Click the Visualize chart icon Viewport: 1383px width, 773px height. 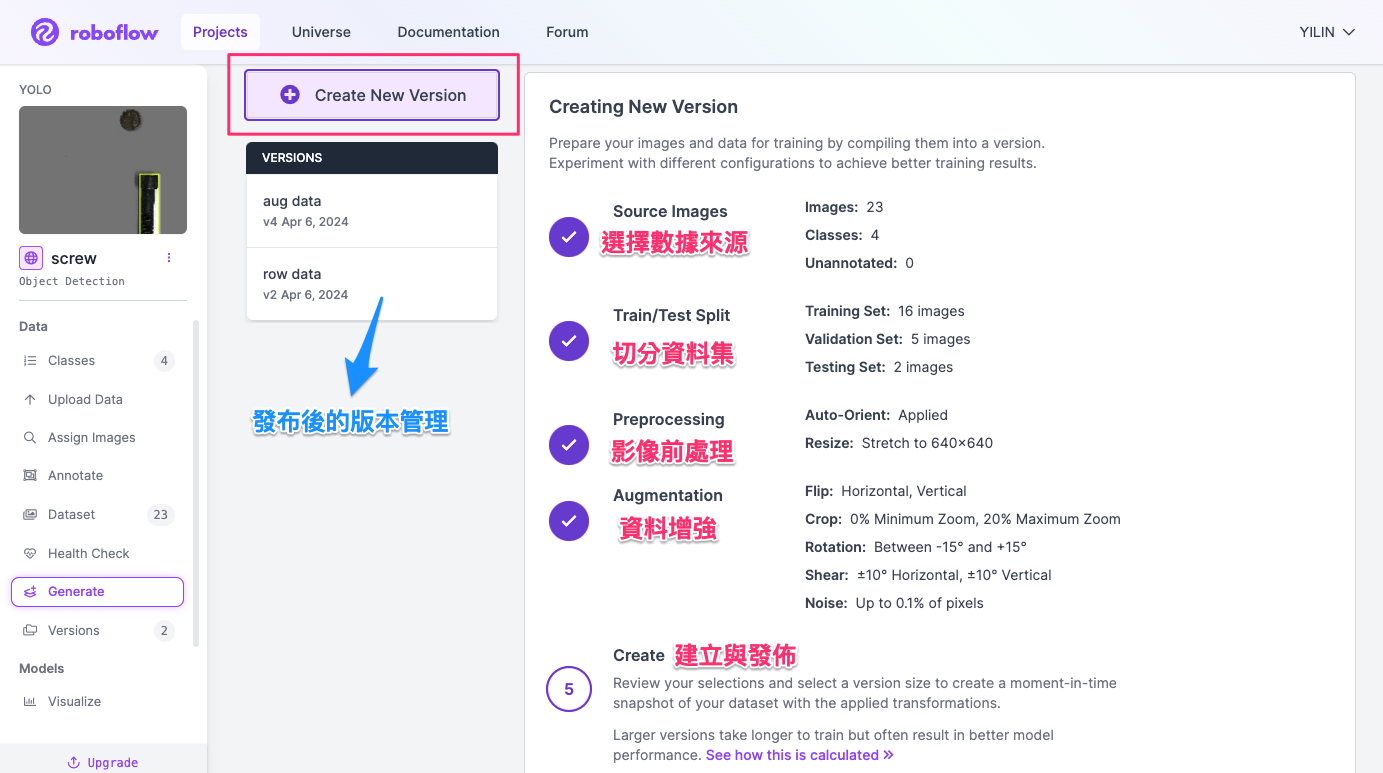pyautogui.click(x=30, y=702)
